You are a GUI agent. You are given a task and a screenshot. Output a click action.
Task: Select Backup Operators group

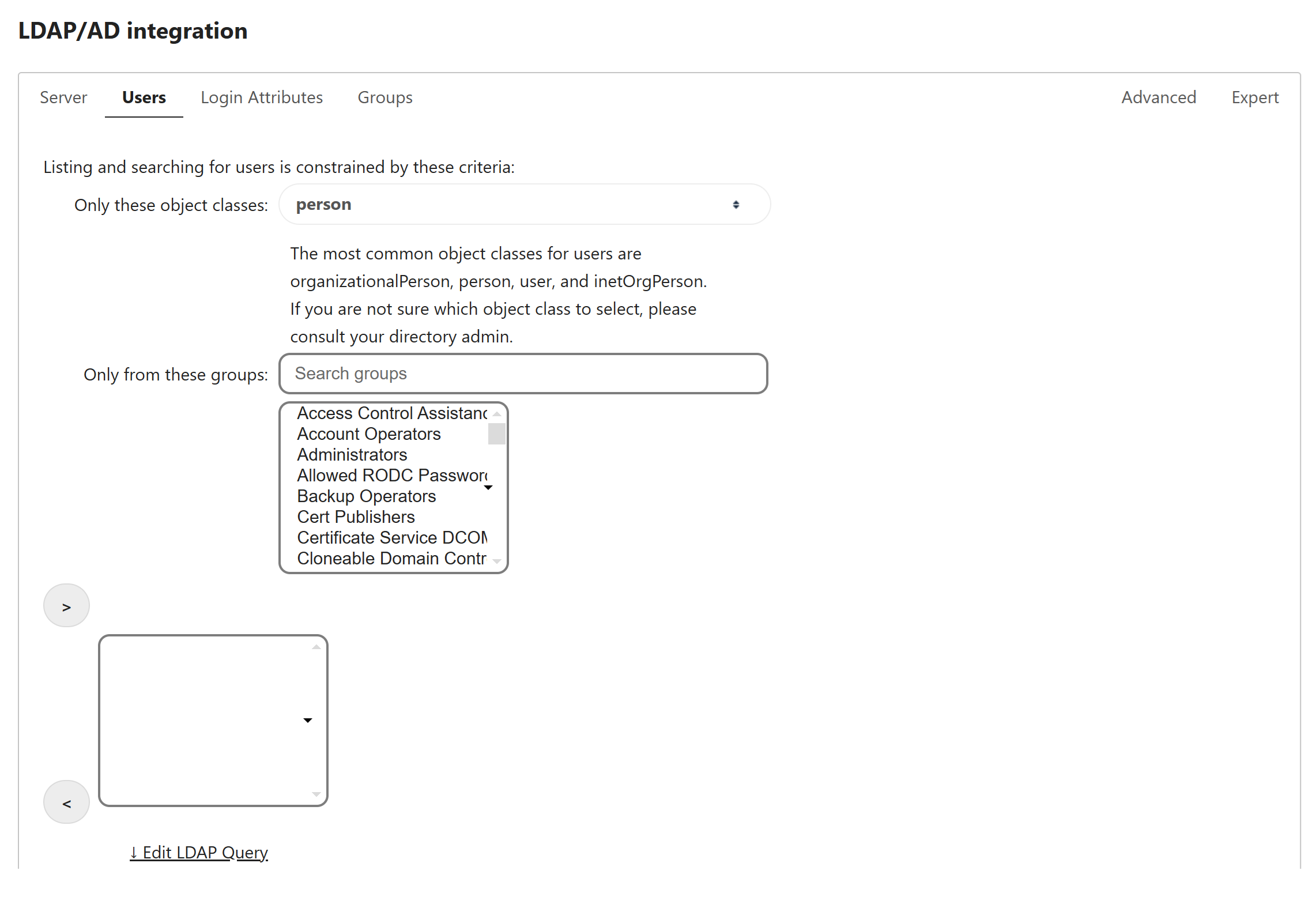[x=367, y=496]
